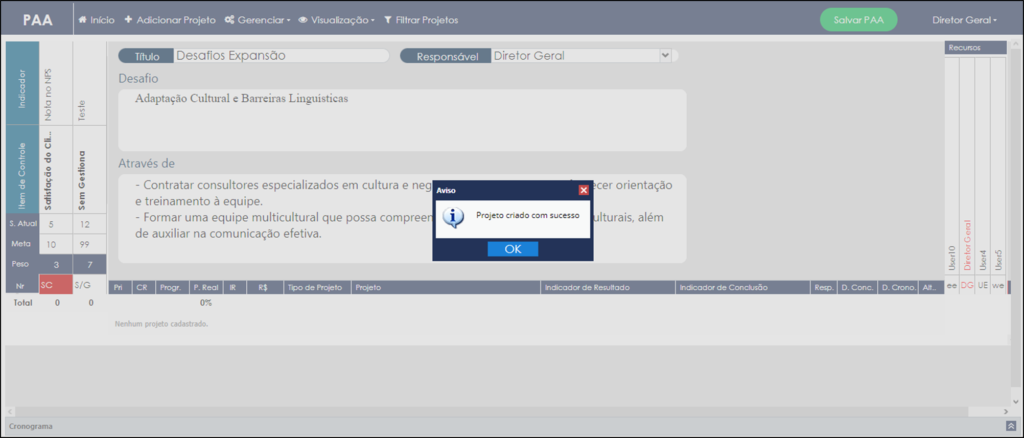Open the Diretor Geral user menu

[965, 20]
